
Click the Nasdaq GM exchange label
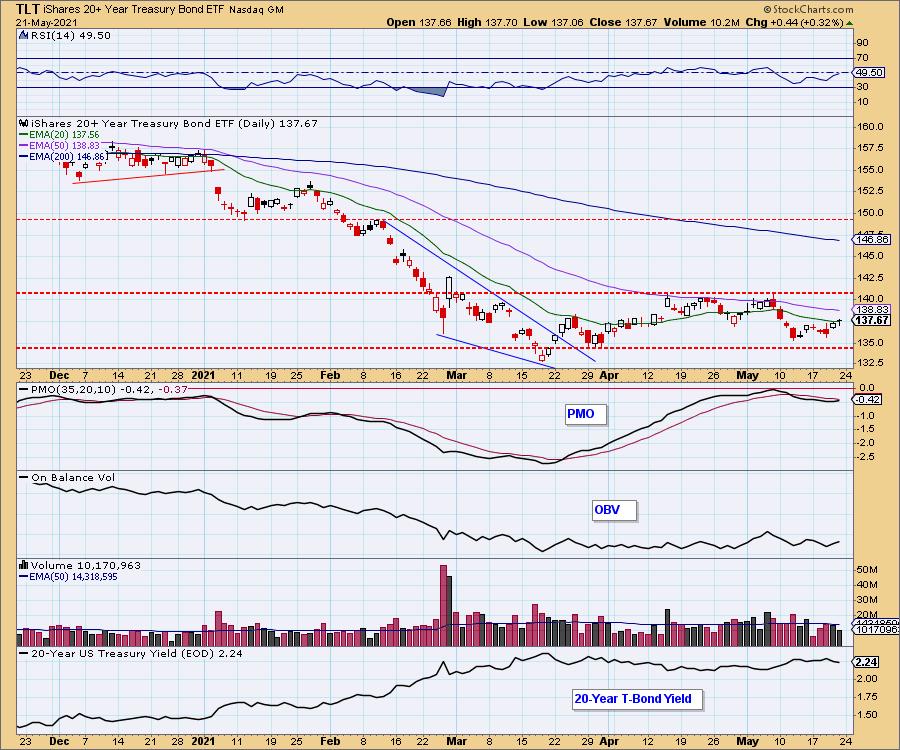click(257, 10)
